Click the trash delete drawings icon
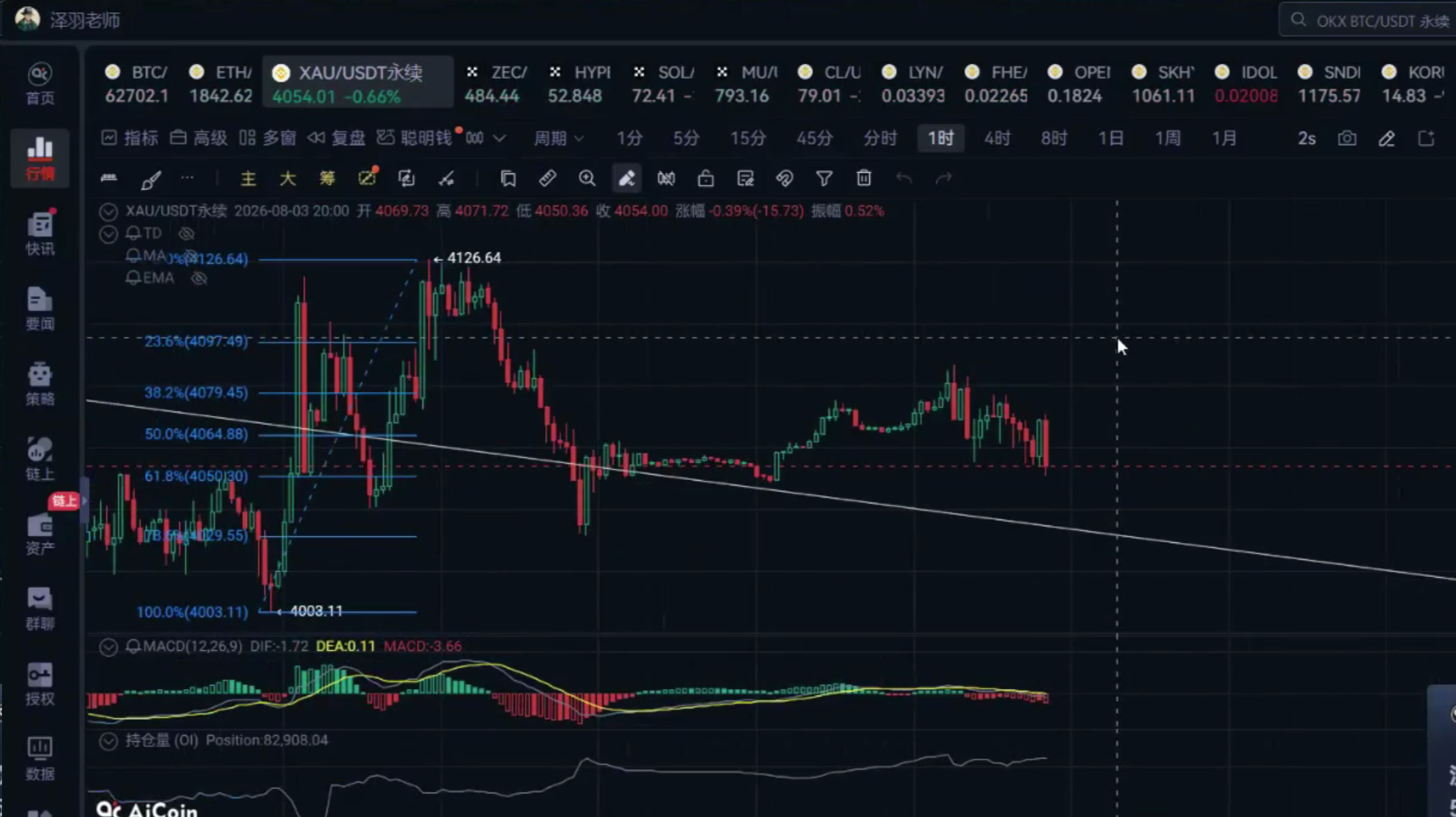Image resolution: width=1456 pixels, height=817 pixels. click(x=864, y=178)
